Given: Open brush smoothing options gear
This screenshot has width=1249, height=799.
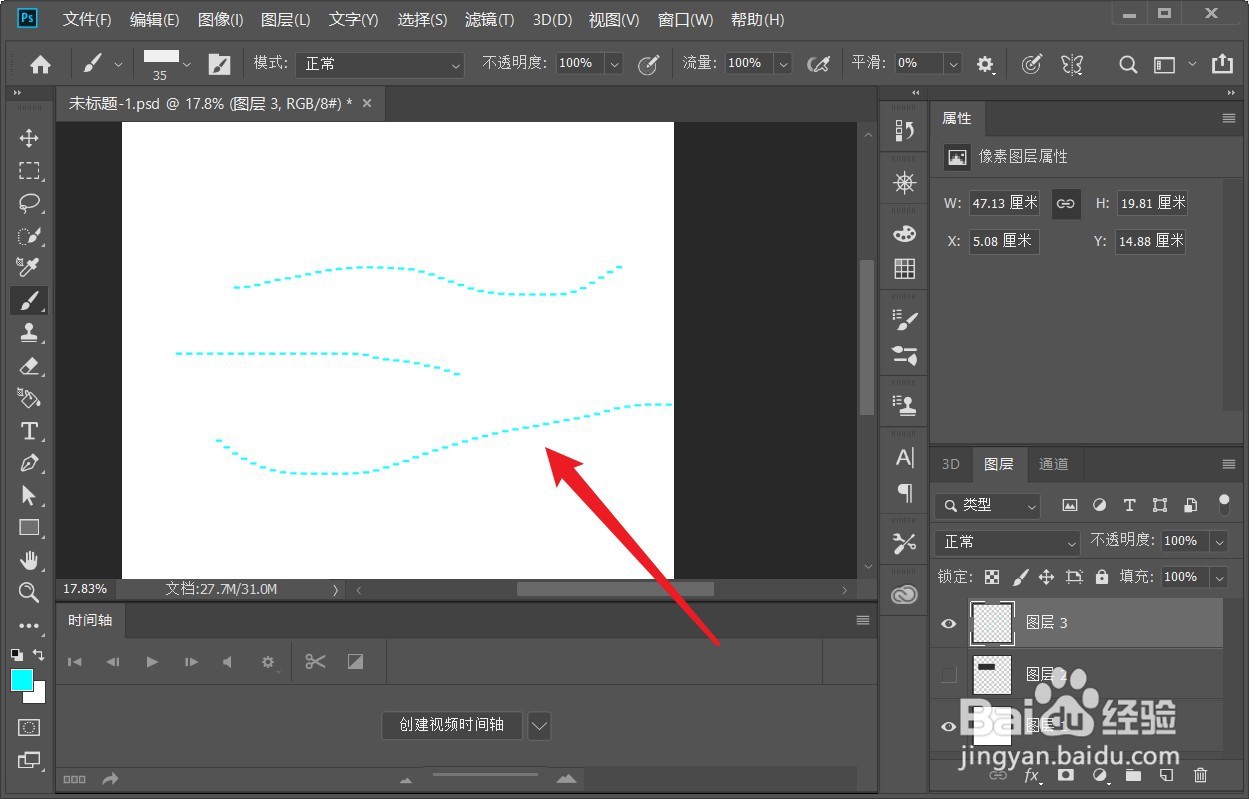Looking at the screenshot, I should [x=986, y=64].
